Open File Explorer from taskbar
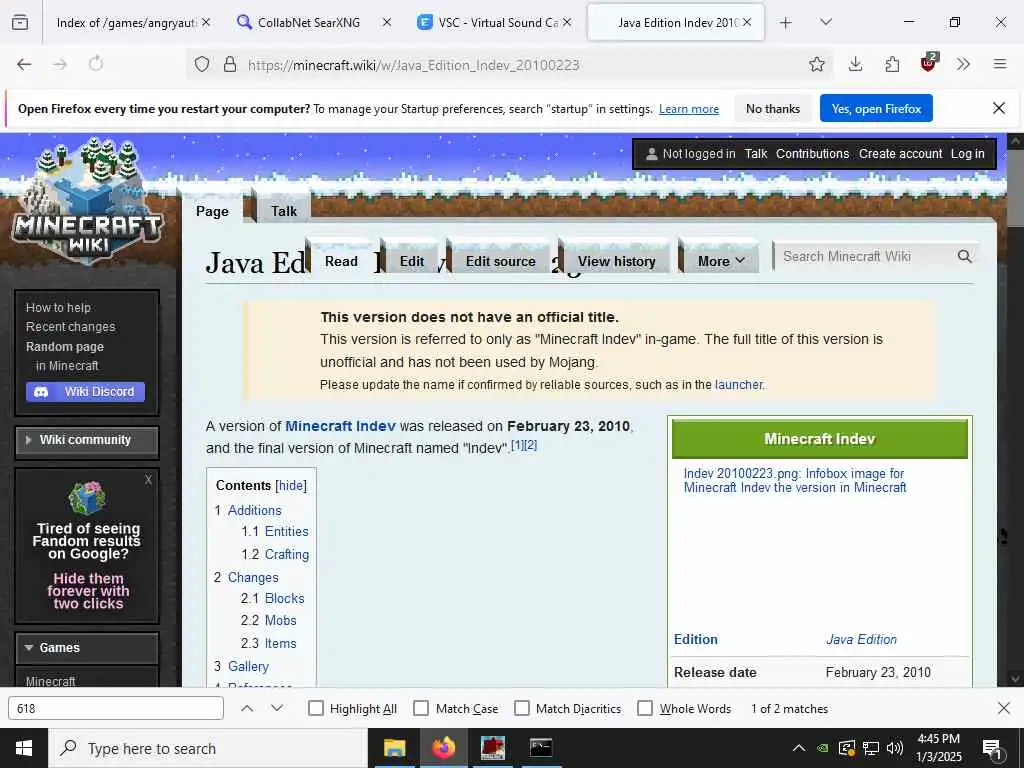This screenshot has height=768, width=1024. pyautogui.click(x=394, y=748)
